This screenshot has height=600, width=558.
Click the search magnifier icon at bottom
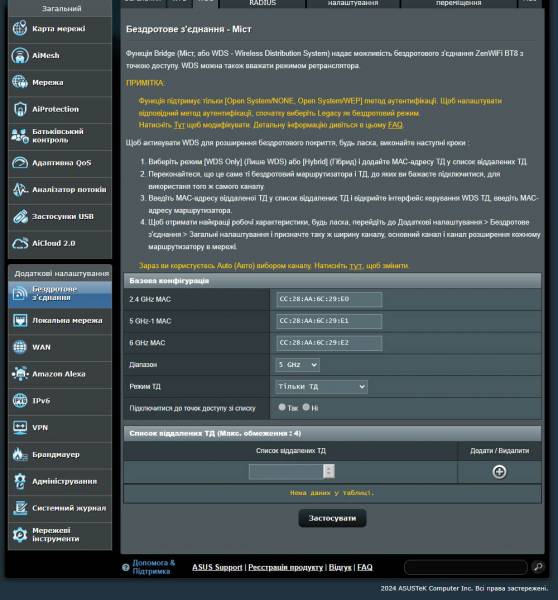538,567
